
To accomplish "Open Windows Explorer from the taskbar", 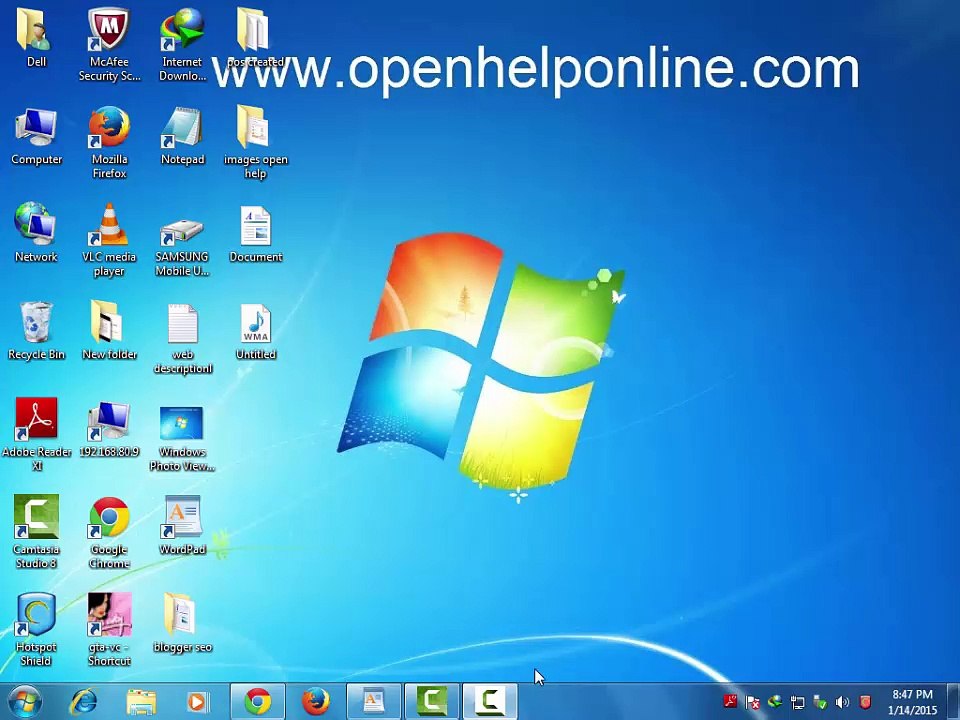I will click(141, 702).
